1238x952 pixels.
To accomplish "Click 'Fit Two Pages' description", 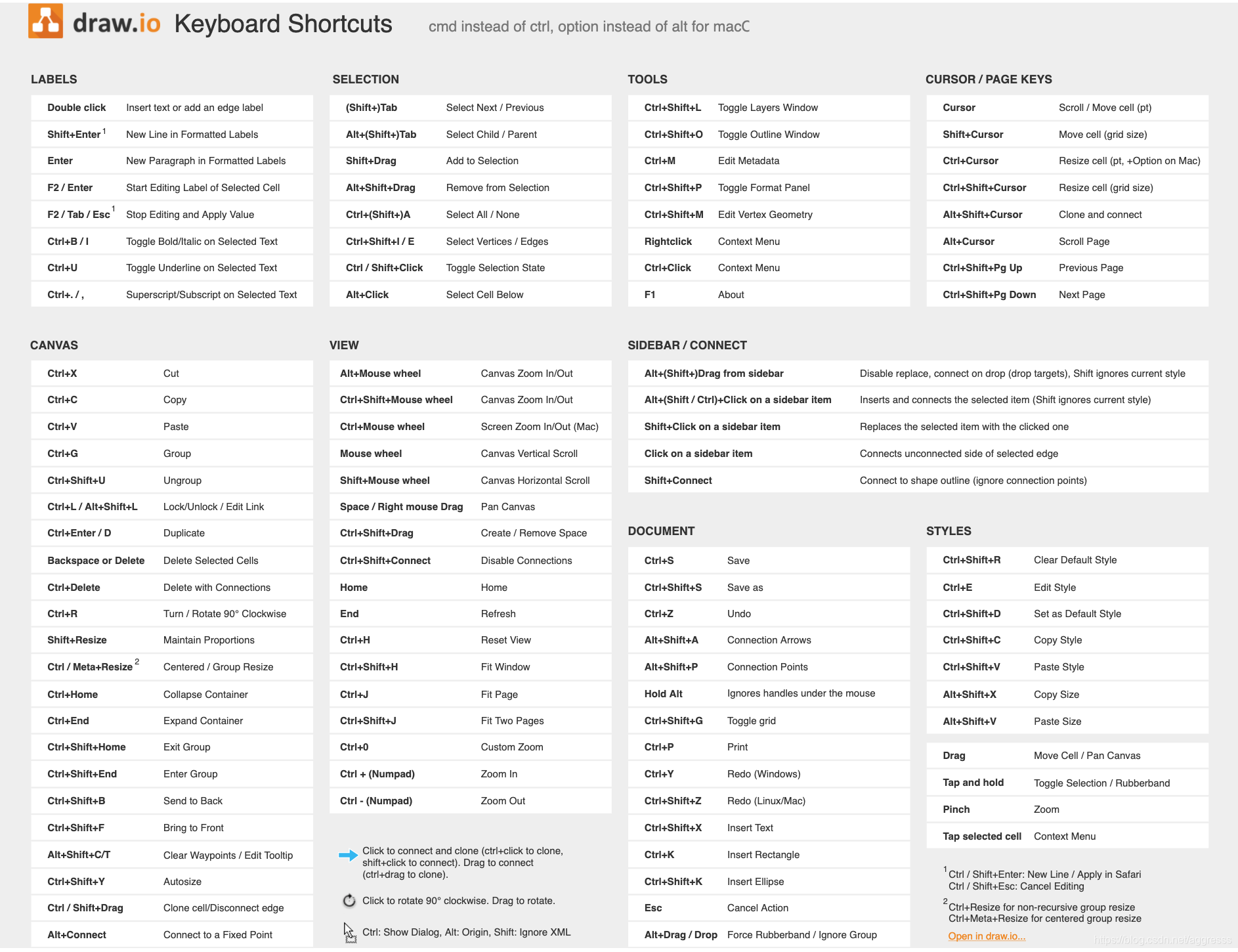I will pos(513,721).
